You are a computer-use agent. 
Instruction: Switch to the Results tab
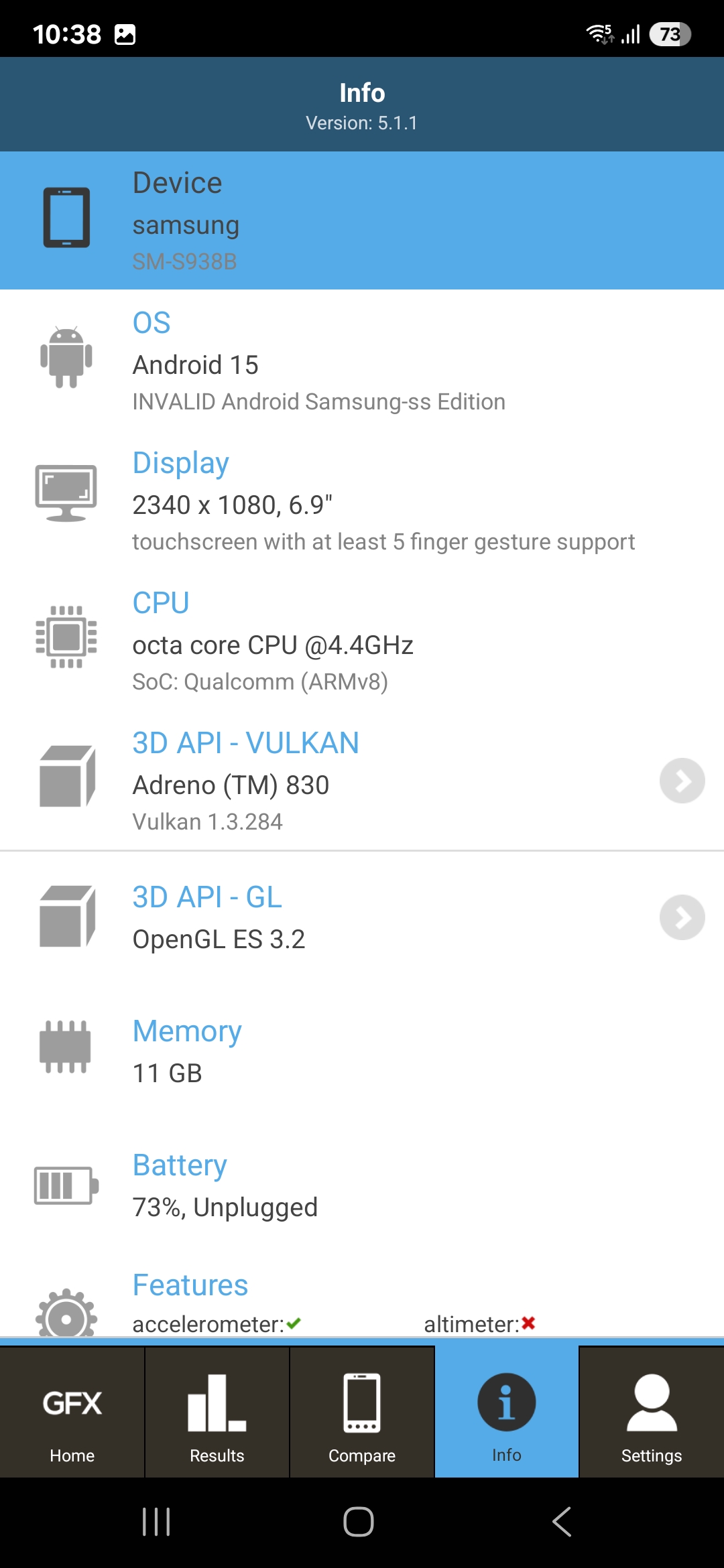tap(217, 1413)
